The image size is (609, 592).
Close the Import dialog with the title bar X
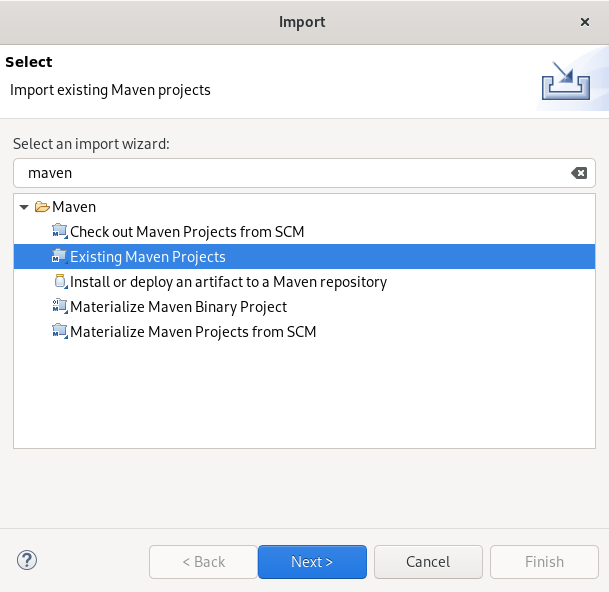coord(585,22)
